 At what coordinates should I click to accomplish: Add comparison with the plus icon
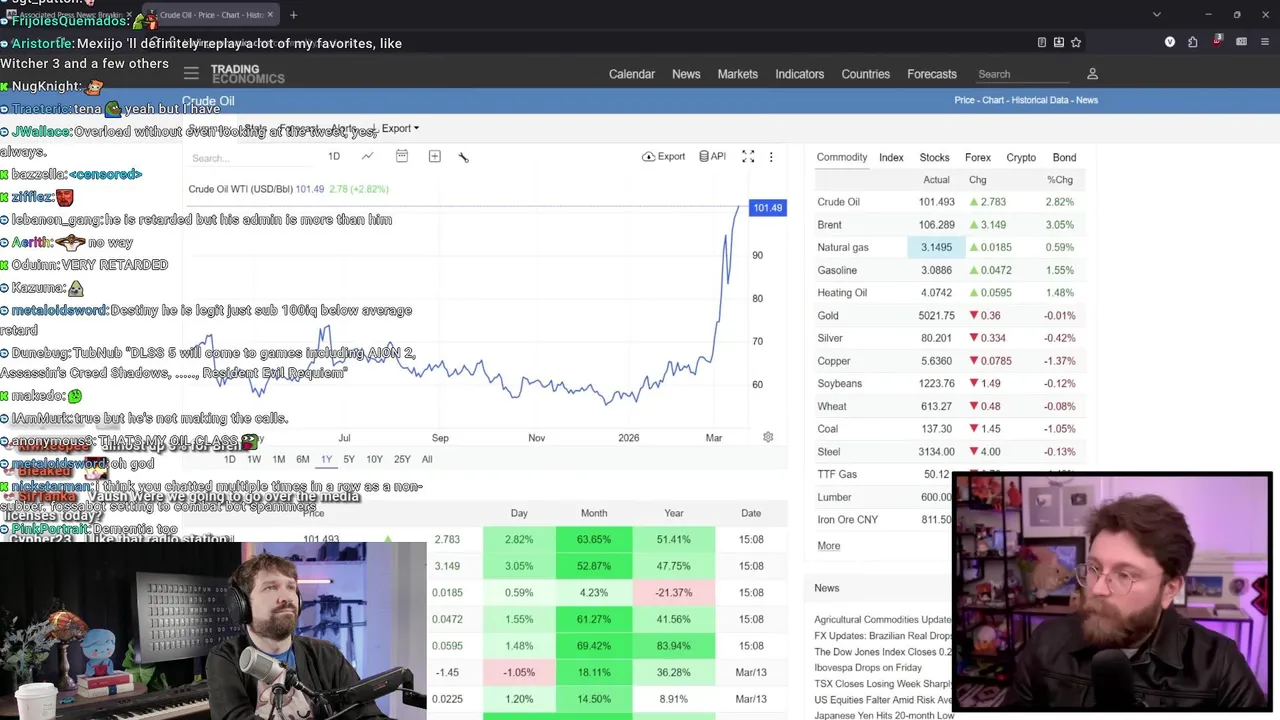click(434, 156)
